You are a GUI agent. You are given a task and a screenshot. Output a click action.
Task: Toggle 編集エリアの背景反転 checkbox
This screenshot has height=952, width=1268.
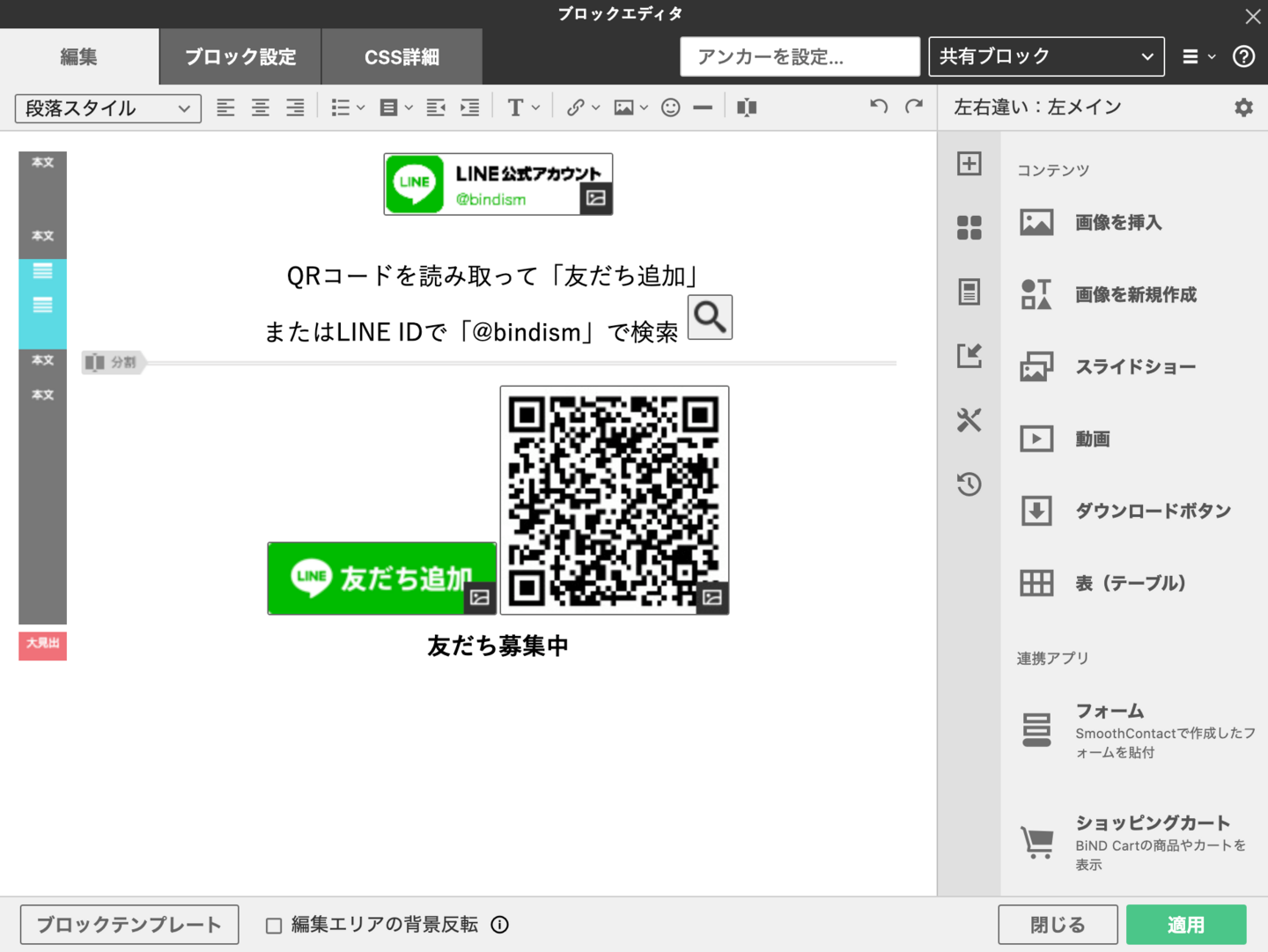pos(274,926)
